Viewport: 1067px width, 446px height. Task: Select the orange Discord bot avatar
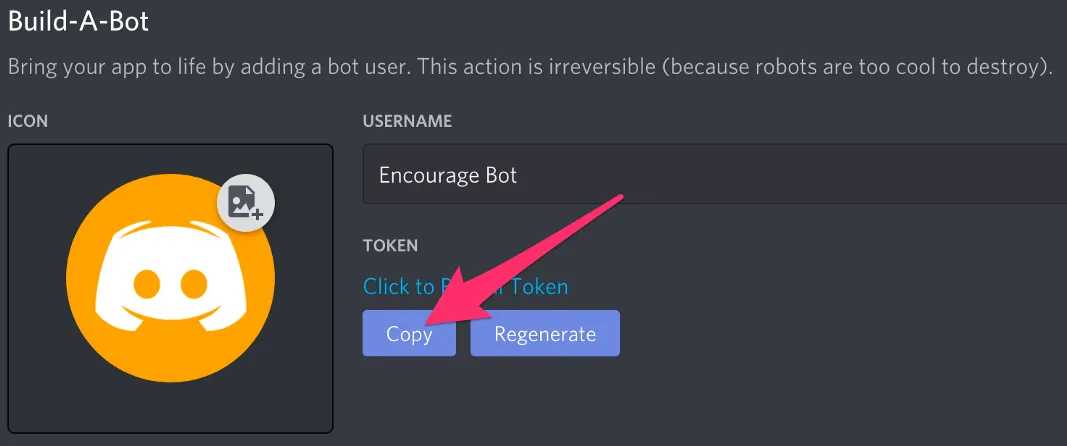(170, 278)
